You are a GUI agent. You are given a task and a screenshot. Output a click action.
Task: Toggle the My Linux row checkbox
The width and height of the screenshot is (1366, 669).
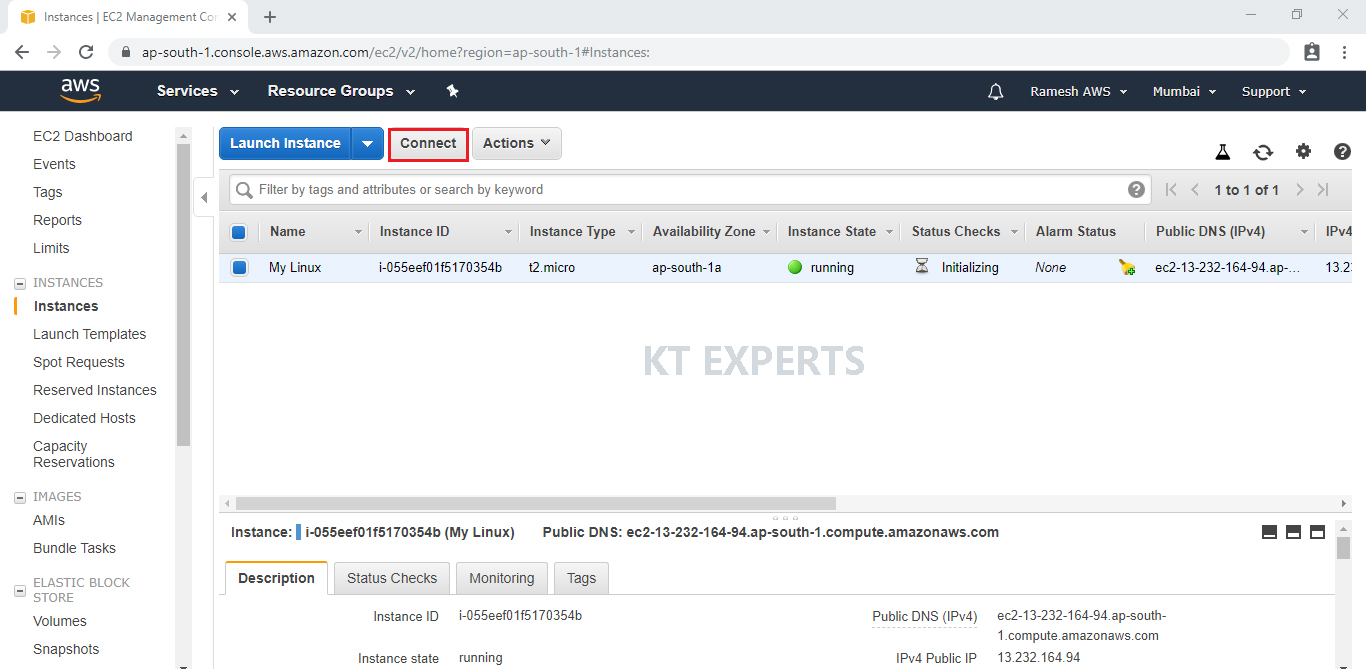238,267
